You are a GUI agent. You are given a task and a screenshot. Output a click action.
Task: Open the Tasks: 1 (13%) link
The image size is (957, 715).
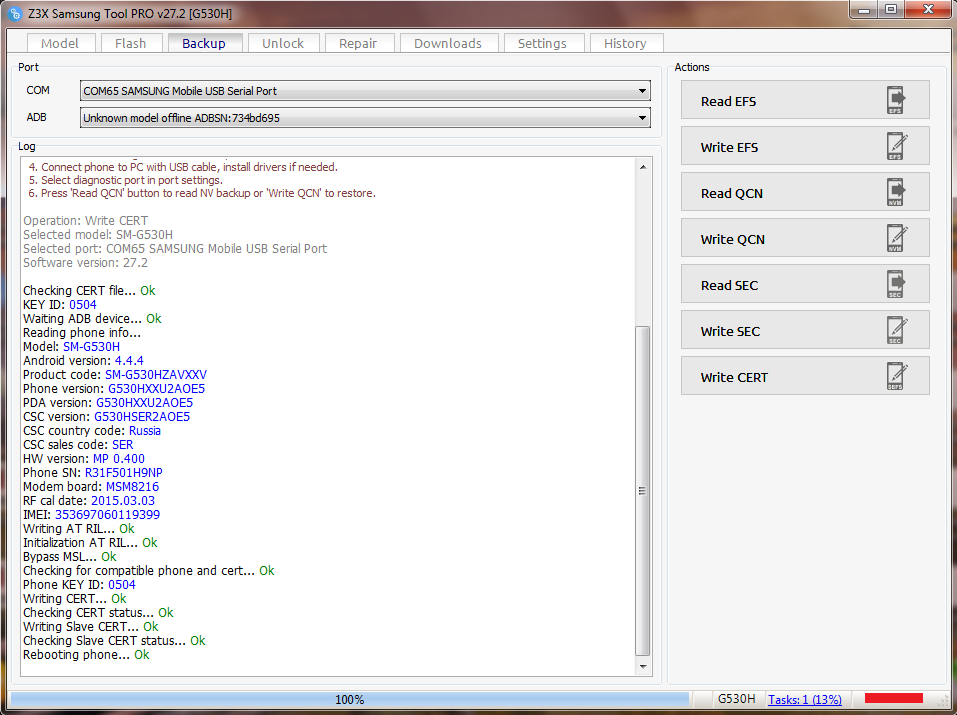click(804, 699)
